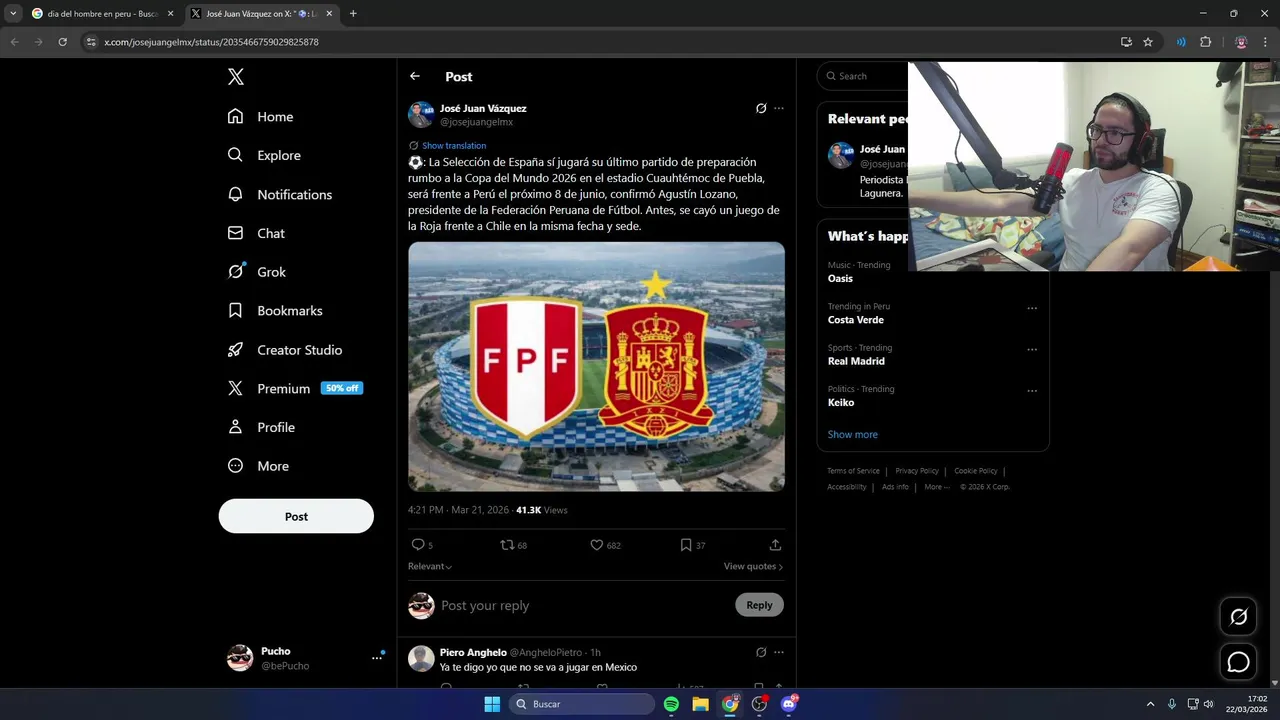This screenshot has height=720, width=1280.
Task: Open Spotify from taskbar
Action: pyautogui.click(x=671, y=704)
